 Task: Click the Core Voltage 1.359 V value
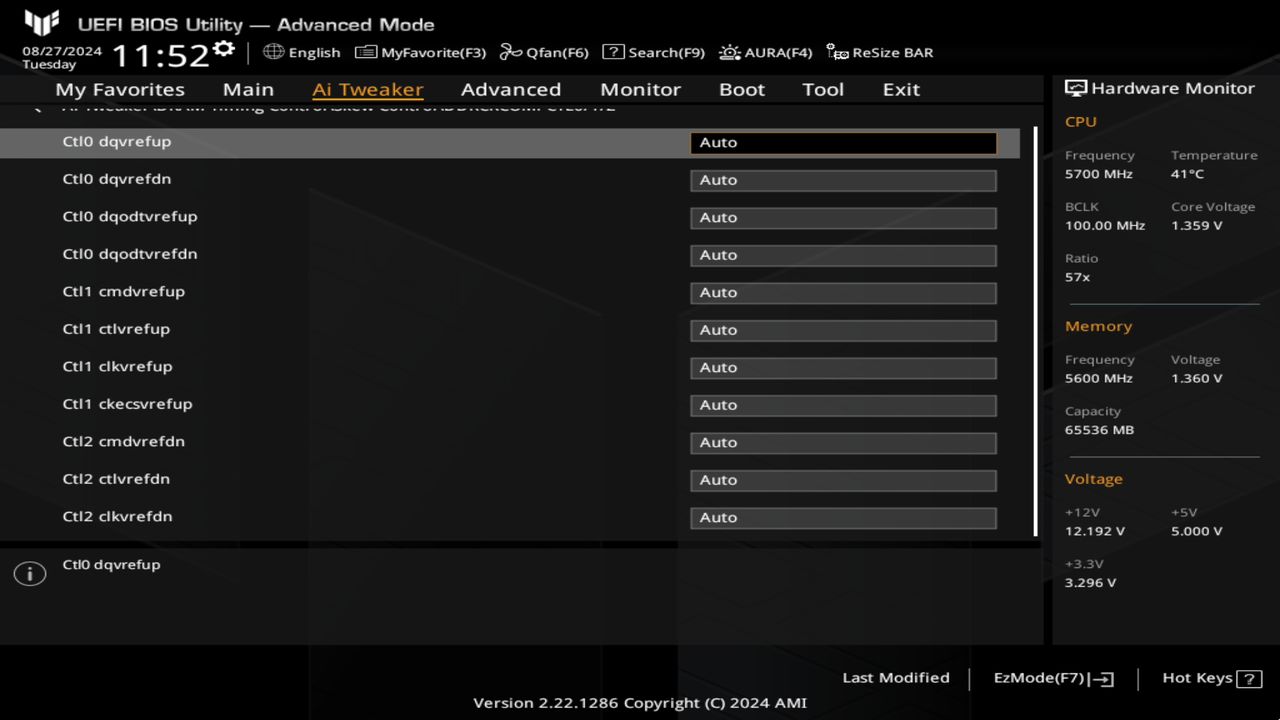[x=1196, y=226]
